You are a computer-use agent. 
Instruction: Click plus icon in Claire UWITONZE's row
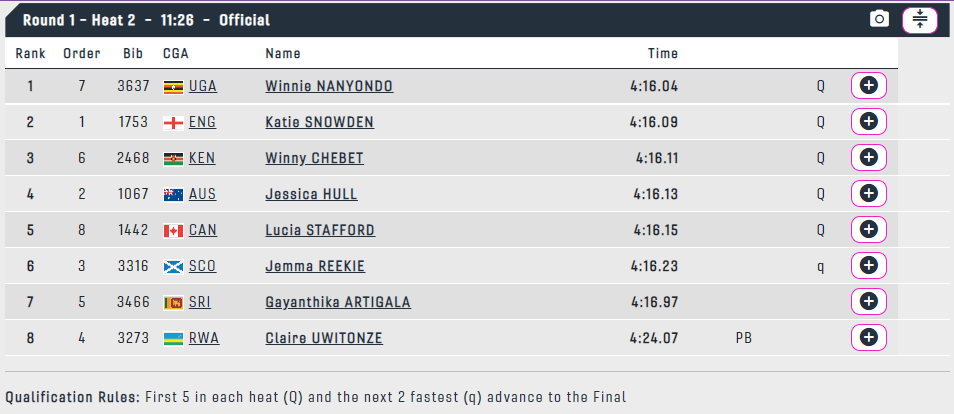click(x=868, y=337)
